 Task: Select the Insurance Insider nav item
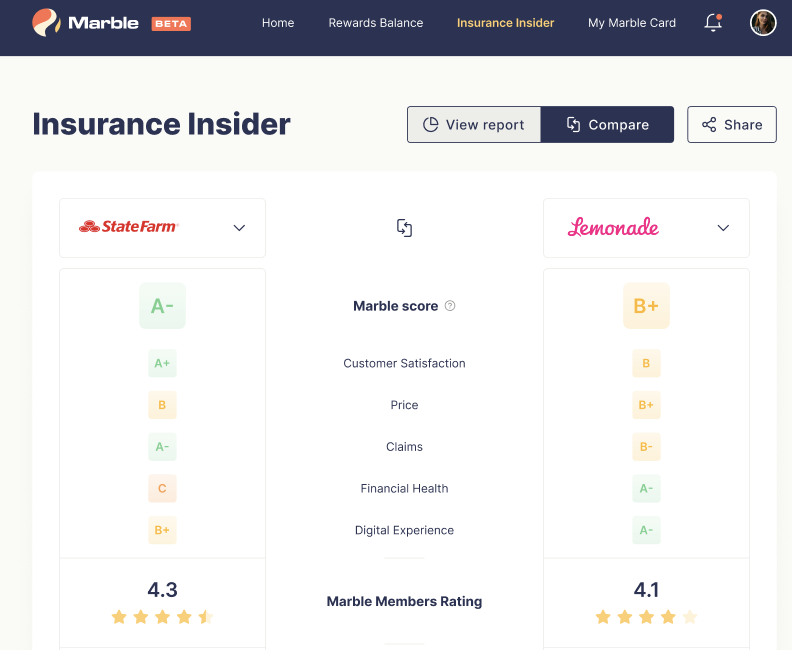pos(505,23)
